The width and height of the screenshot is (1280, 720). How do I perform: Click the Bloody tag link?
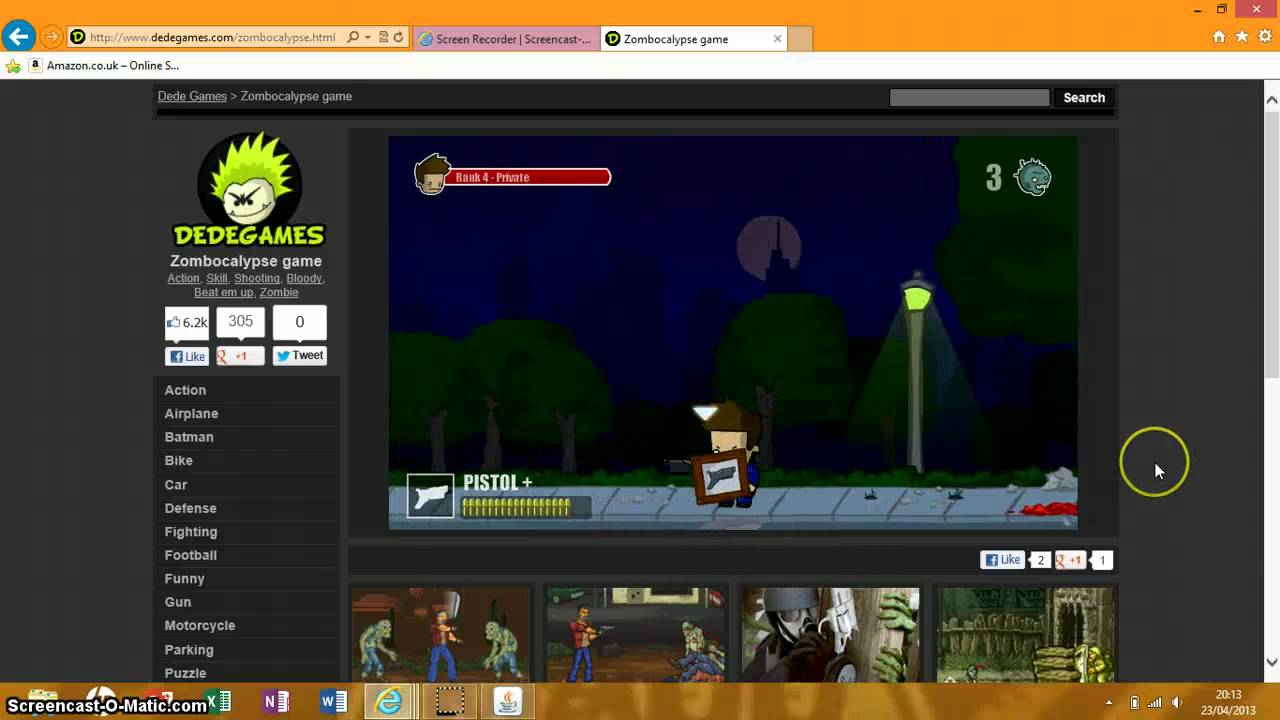pos(304,278)
